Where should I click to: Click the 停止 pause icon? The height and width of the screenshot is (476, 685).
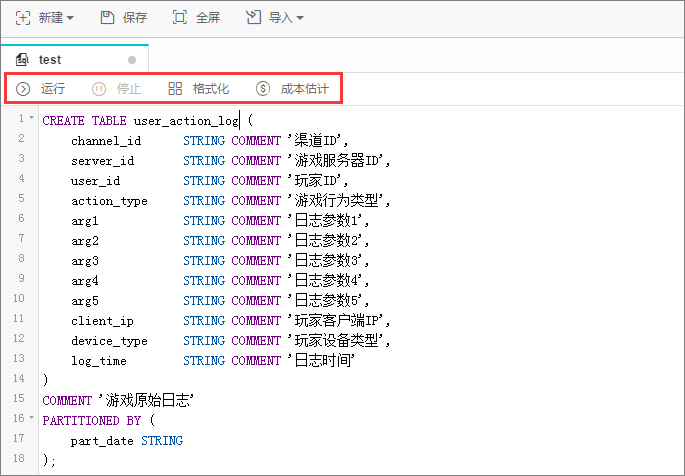click(99, 89)
